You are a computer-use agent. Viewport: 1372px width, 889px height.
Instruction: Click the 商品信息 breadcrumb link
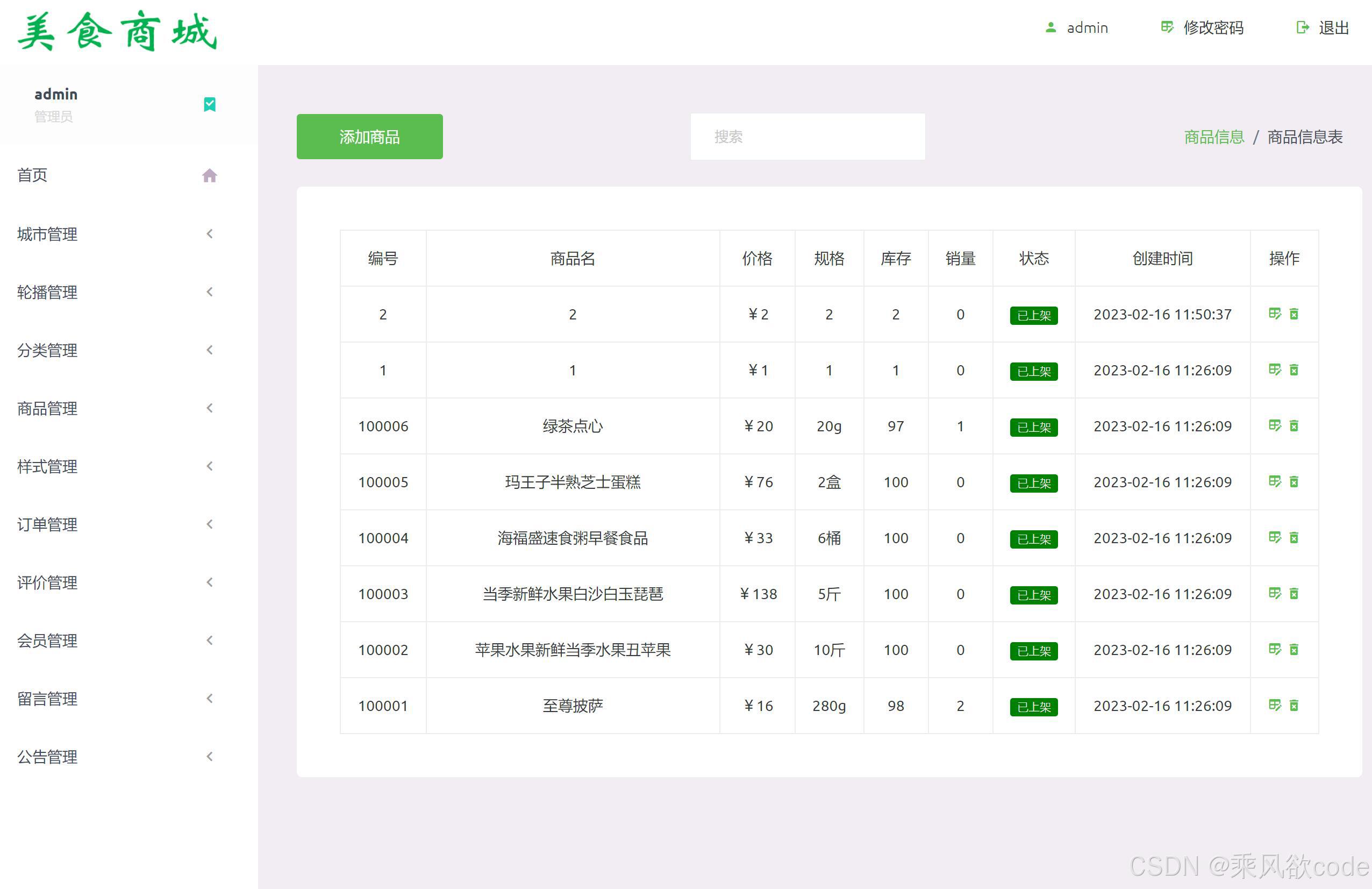click(x=1213, y=137)
